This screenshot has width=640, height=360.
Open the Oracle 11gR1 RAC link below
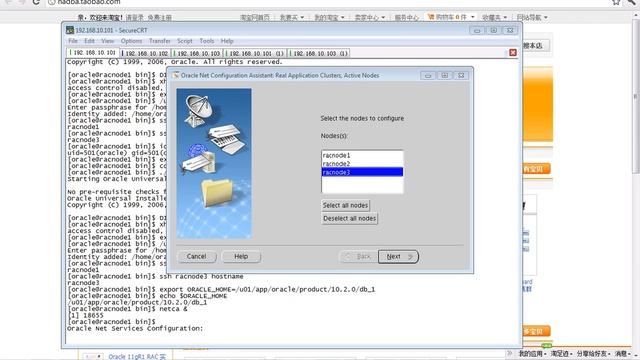click(x=137, y=357)
